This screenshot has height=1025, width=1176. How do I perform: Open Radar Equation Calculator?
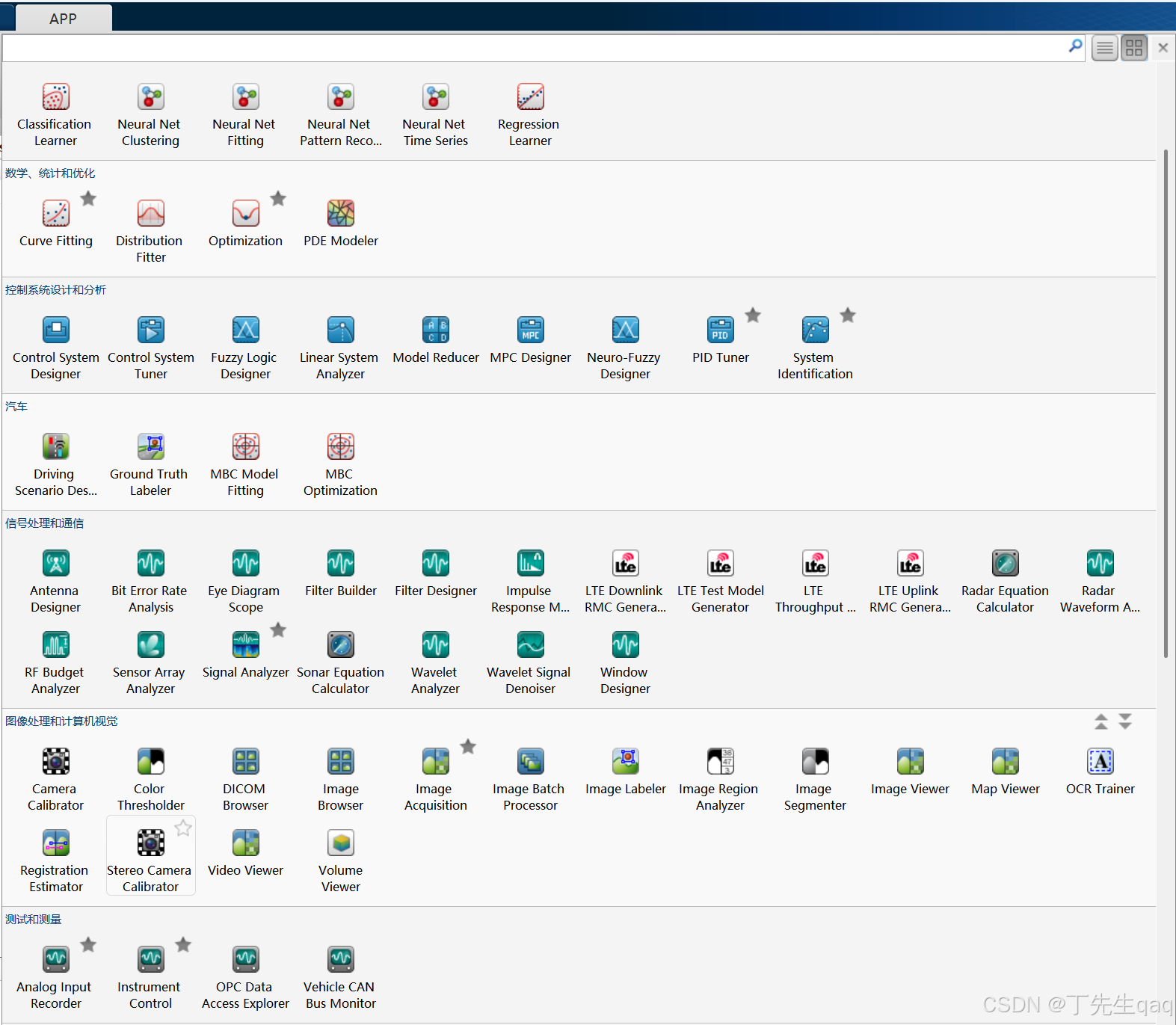click(x=1005, y=582)
